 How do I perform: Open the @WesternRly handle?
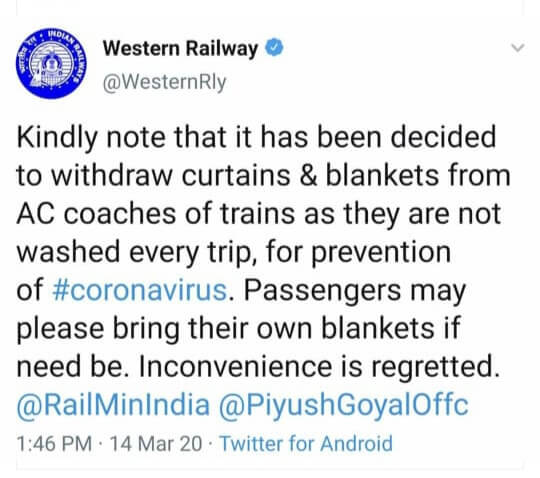pyautogui.click(x=165, y=83)
